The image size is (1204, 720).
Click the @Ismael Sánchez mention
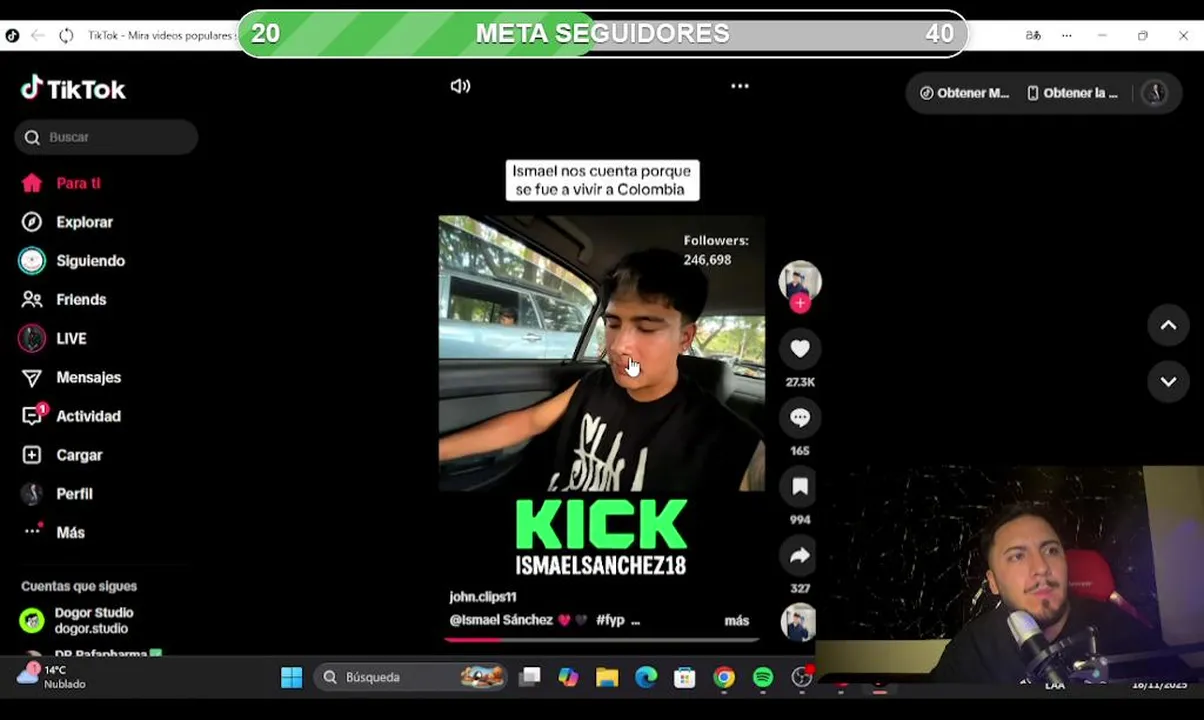(x=501, y=620)
